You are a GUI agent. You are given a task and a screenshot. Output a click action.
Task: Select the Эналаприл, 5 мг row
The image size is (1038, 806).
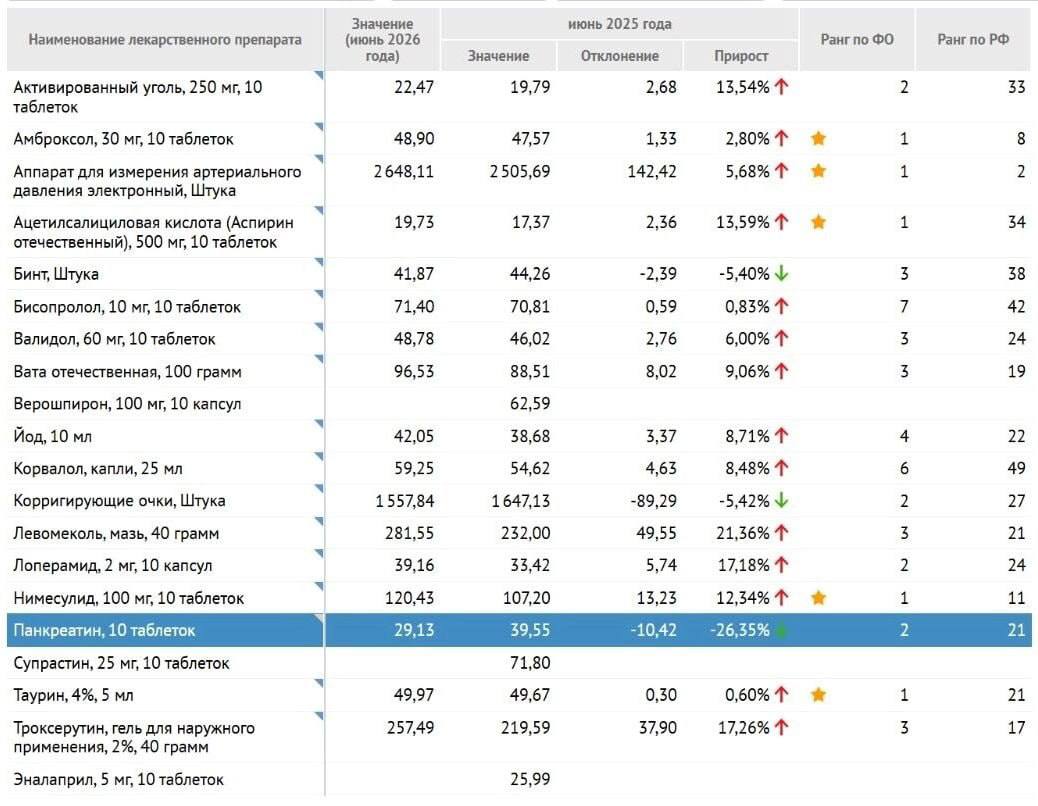(519, 780)
